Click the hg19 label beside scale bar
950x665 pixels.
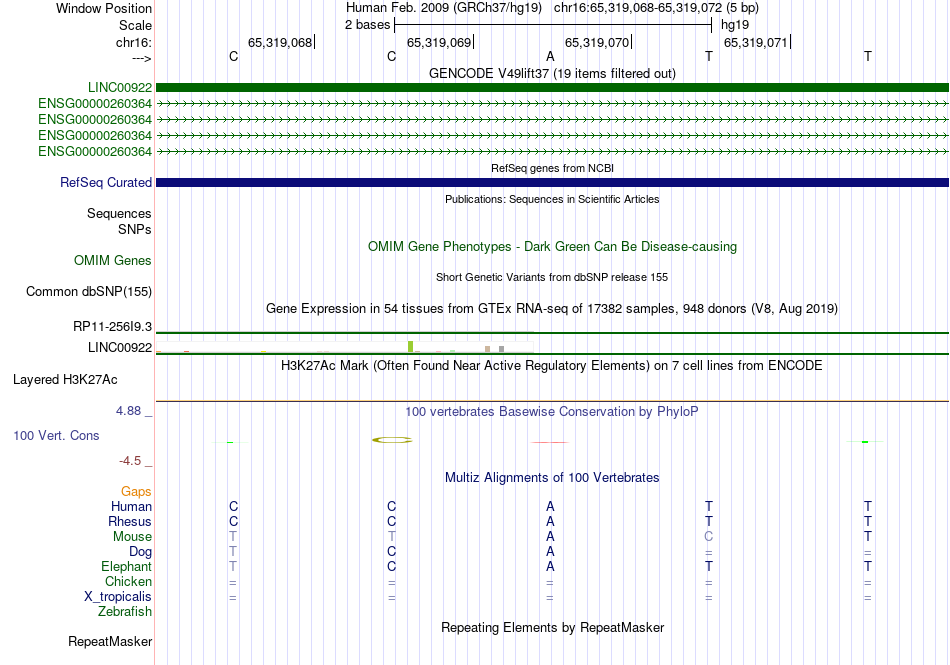tap(734, 25)
